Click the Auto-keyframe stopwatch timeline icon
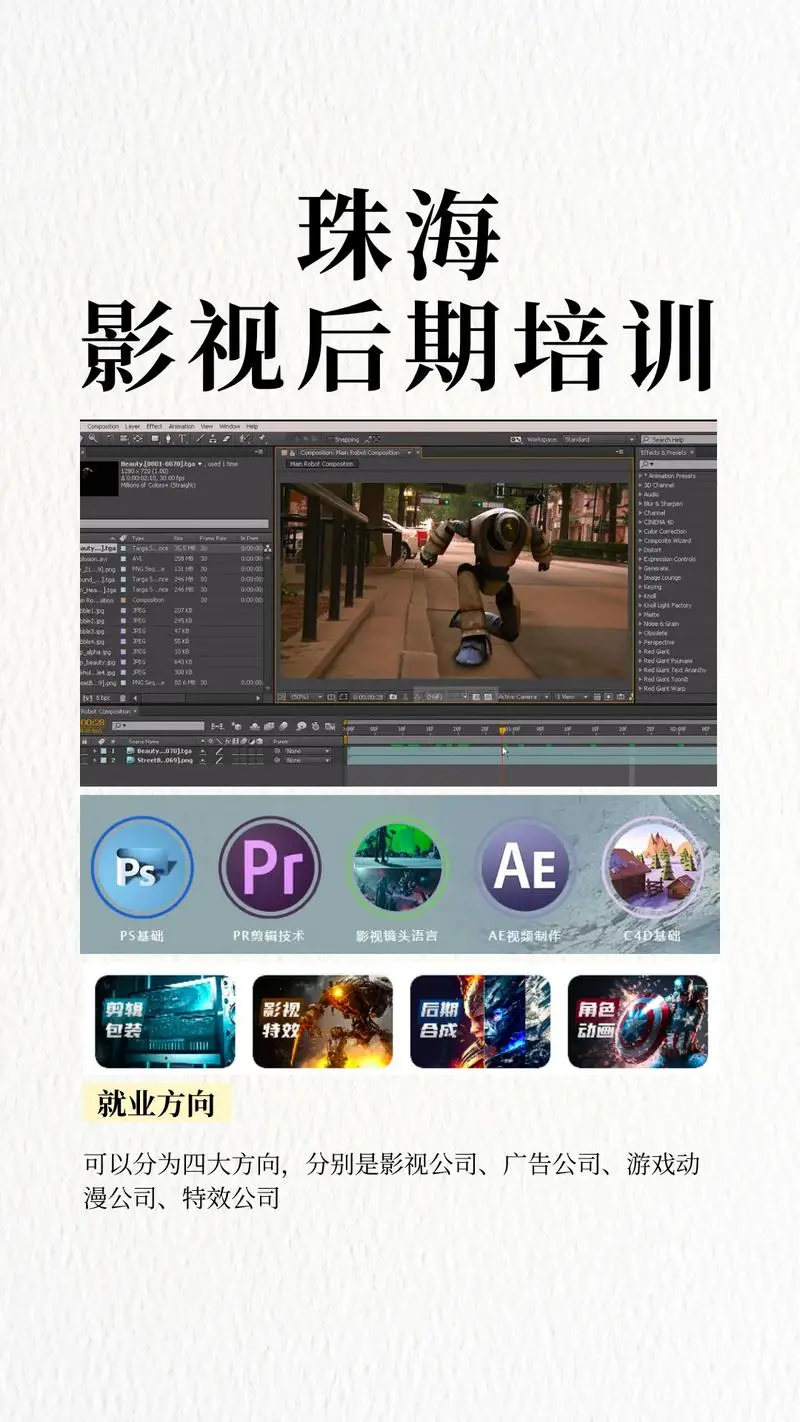This screenshot has width=800, height=1422. click(x=316, y=726)
